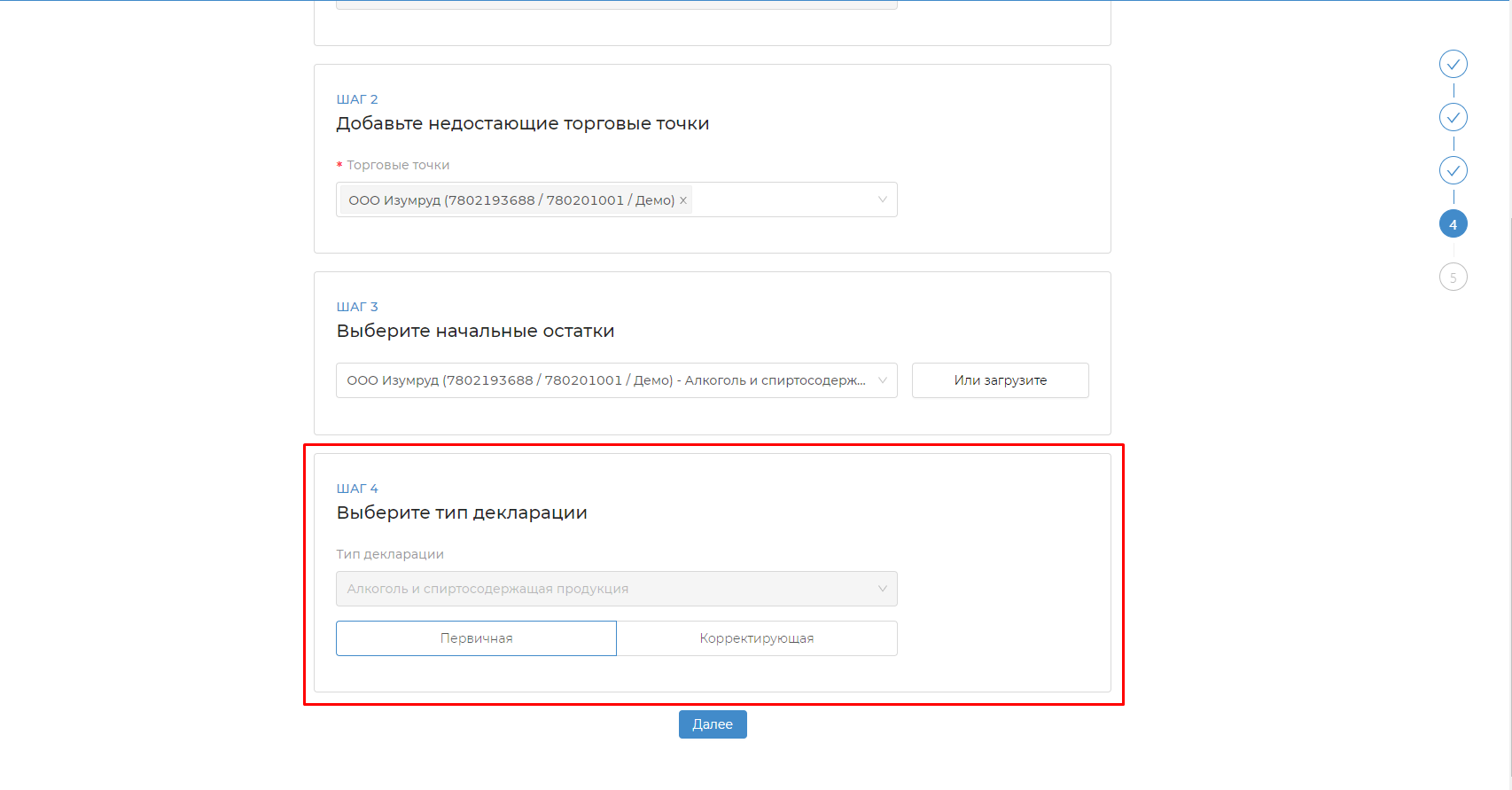Image resolution: width=1512 pixels, height=790 pixels.
Task: Select Корректирующая declaration option
Action: (756, 638)
